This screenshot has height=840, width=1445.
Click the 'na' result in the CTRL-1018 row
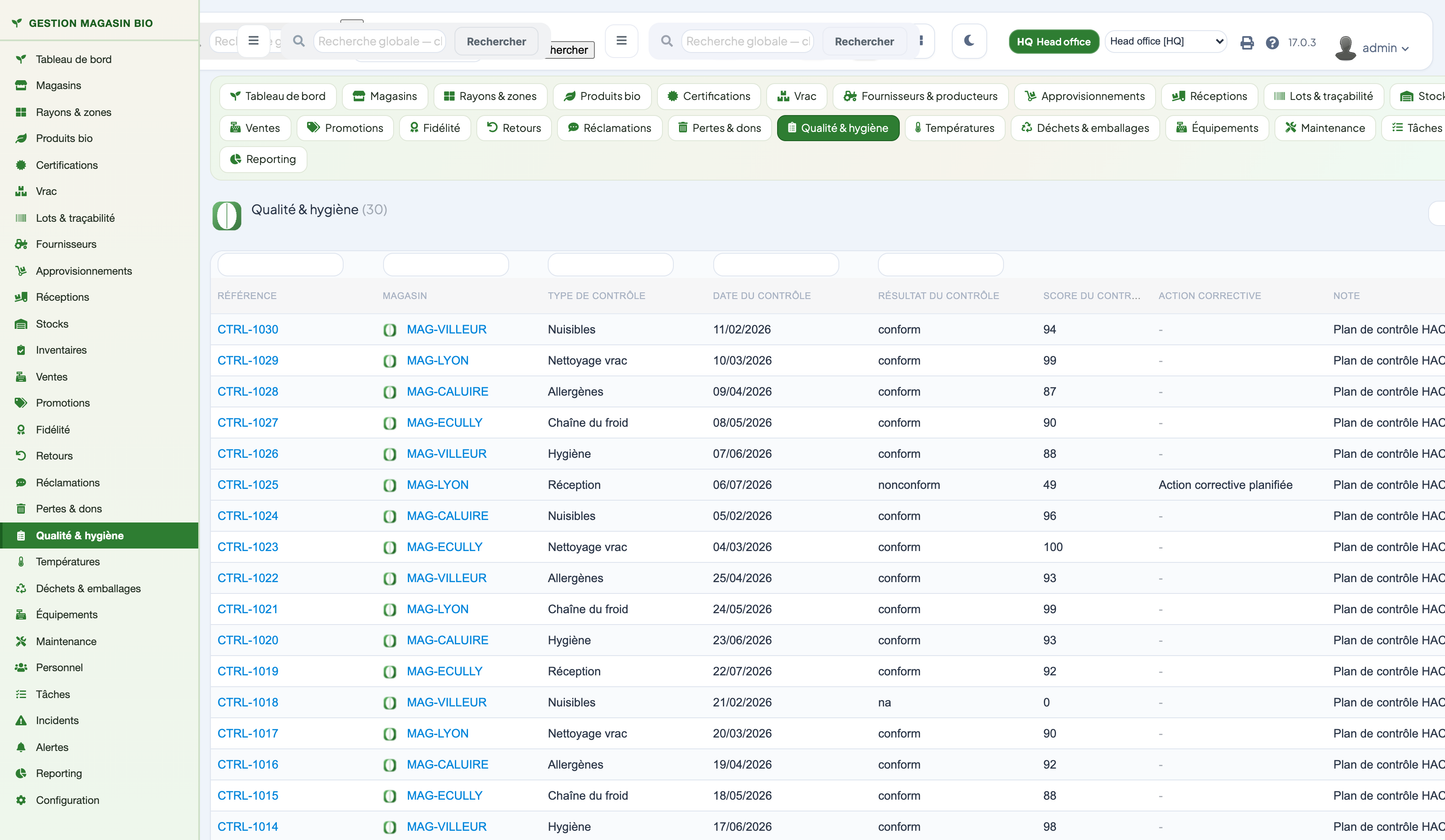pyautogui.click(x=884, y=703)
